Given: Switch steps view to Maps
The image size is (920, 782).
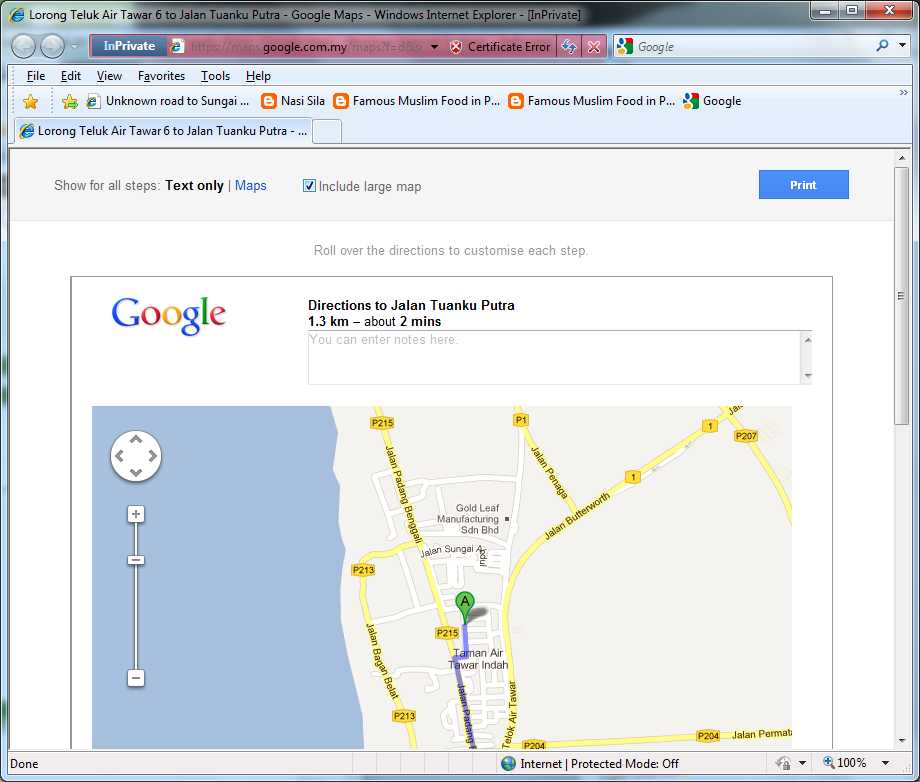Looking at the screenshot, I should point(251,185).
